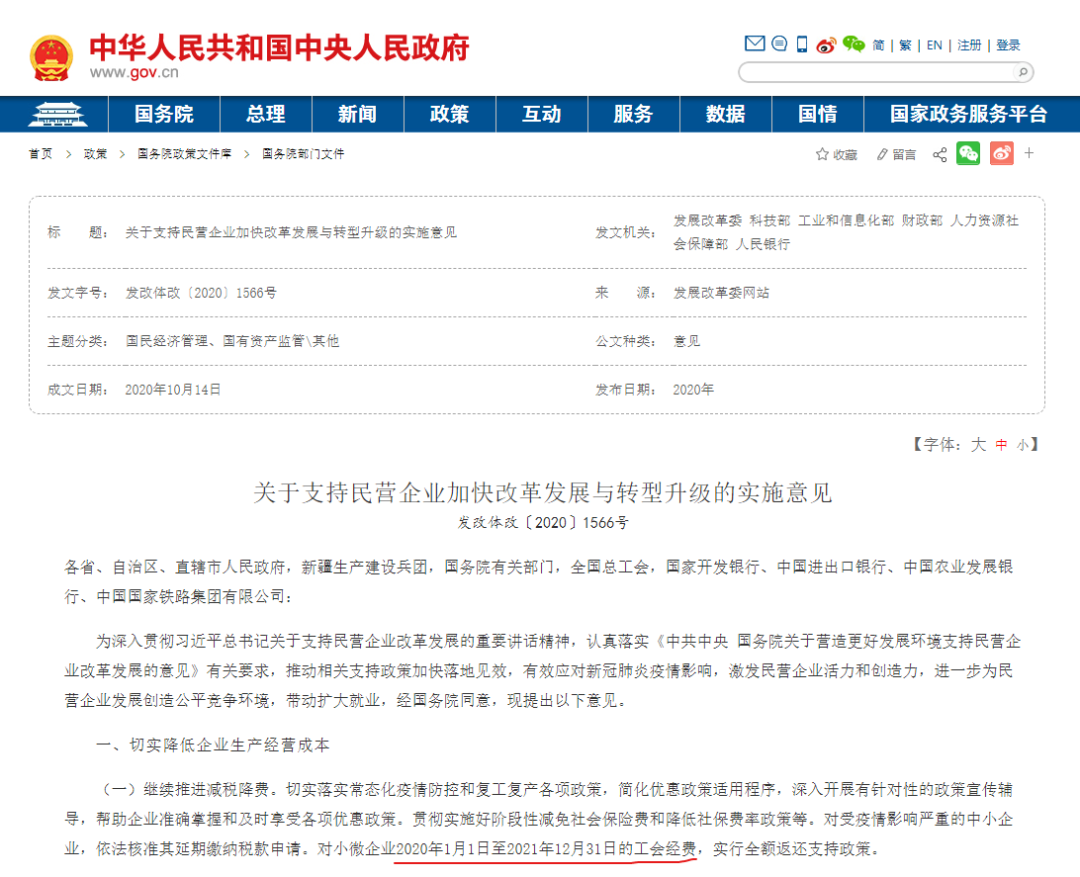Click date value 2020年10月14日
The image size is (1080, 877).
click(x=173, y=390)
